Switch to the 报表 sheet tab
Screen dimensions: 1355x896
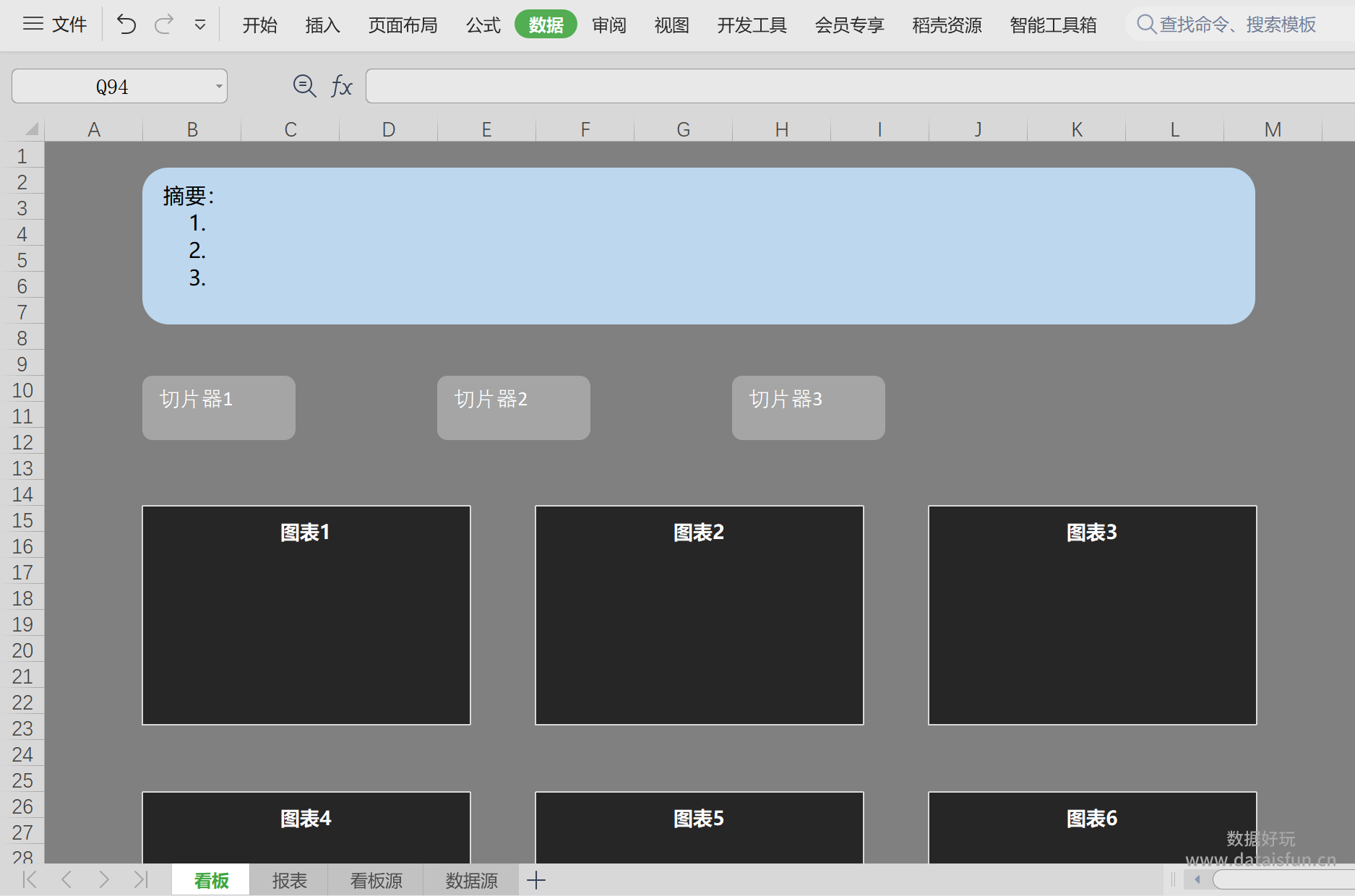[x=289, y=880]
